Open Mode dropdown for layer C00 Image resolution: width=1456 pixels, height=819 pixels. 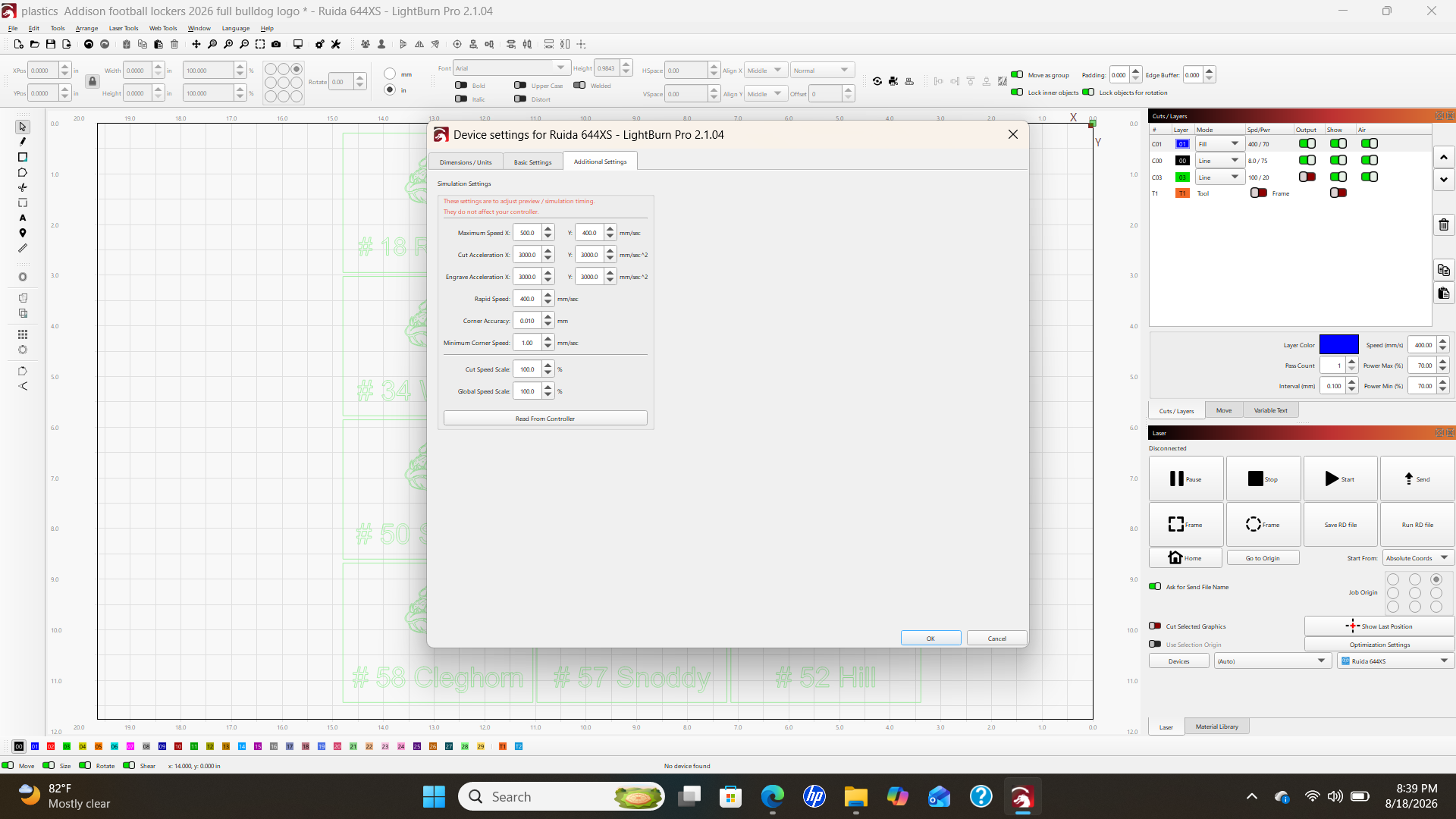point(1219,160)
